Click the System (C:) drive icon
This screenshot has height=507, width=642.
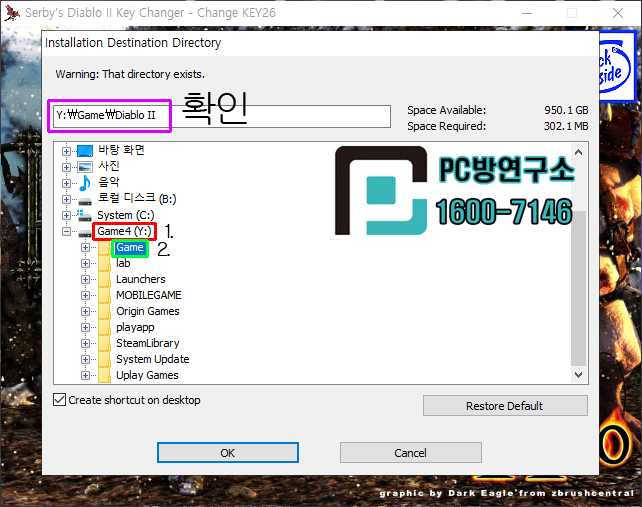(x=84, y=215)
